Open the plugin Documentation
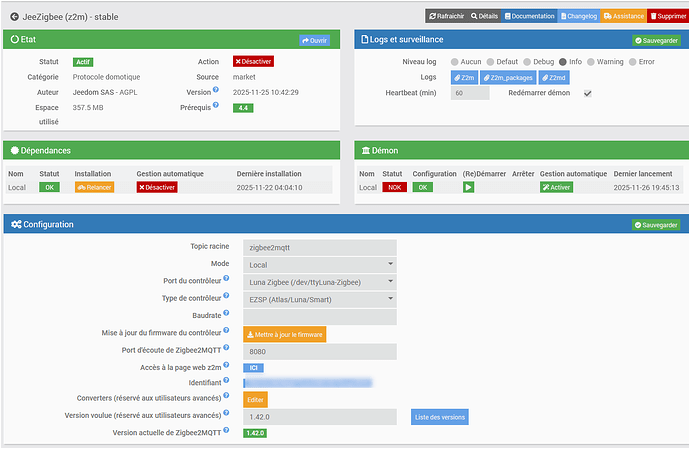 529,16
